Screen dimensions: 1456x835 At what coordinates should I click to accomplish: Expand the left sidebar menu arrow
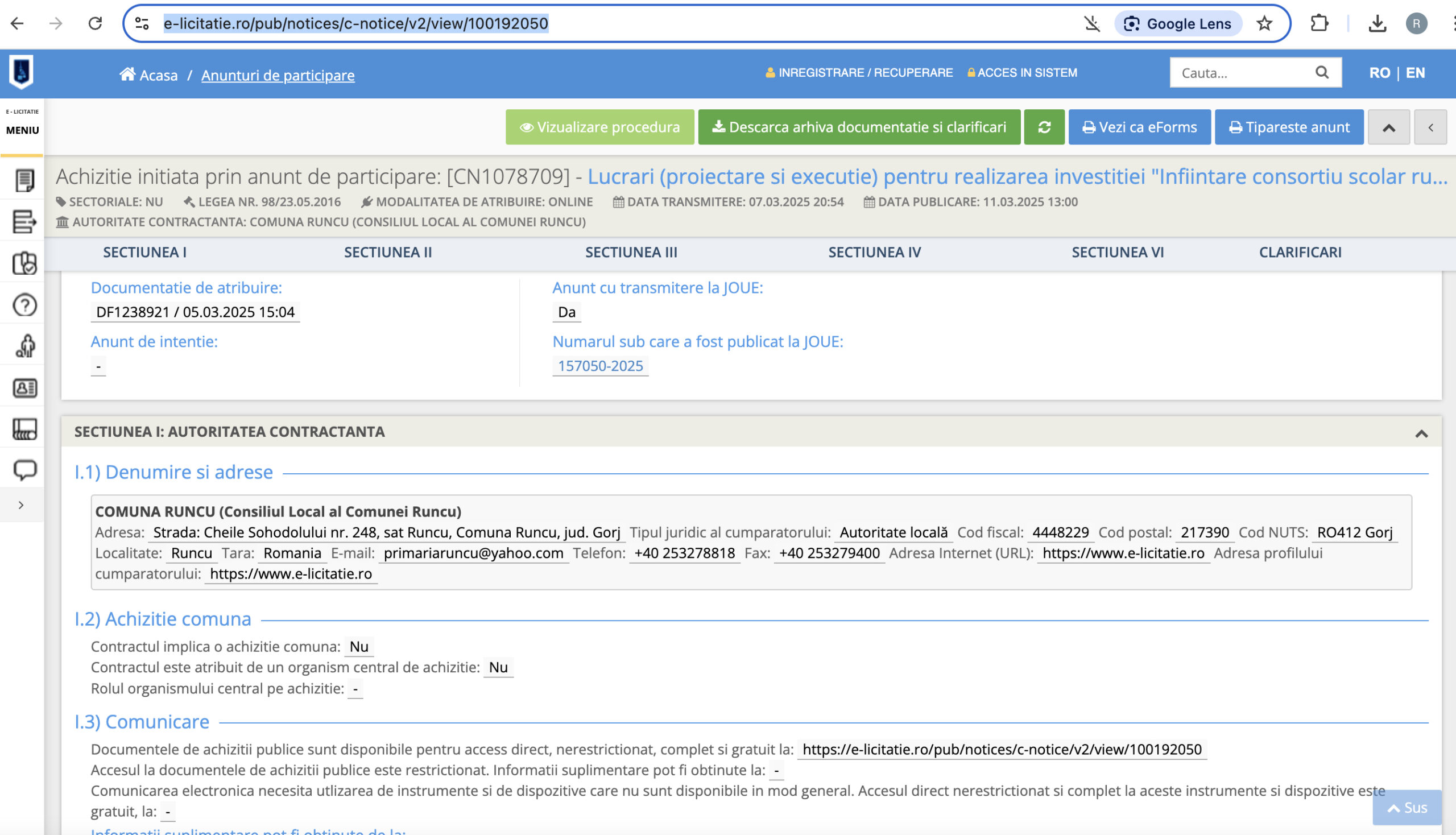tap(21, 505)
